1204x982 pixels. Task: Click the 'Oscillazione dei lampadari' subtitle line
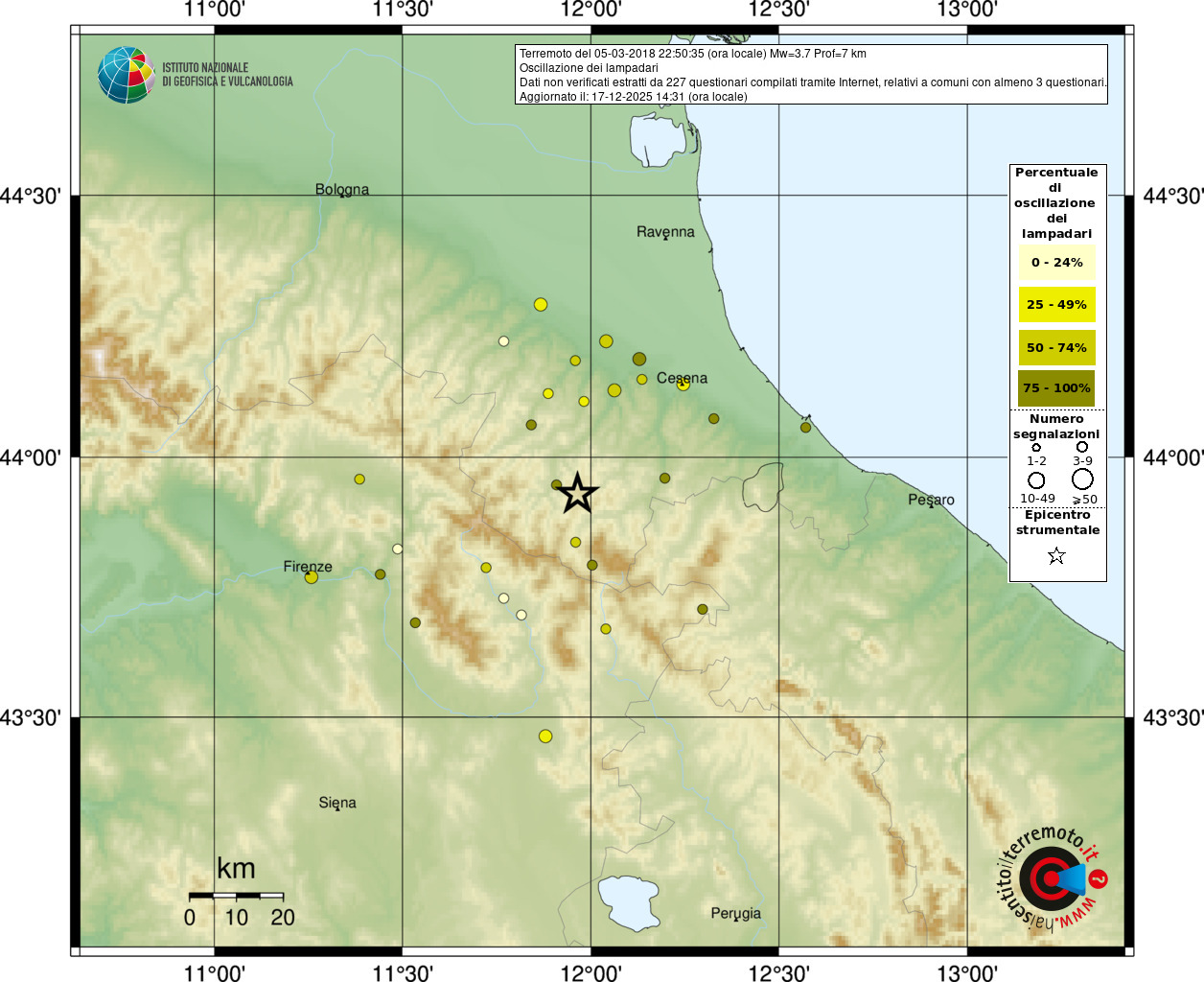point(589,68)
